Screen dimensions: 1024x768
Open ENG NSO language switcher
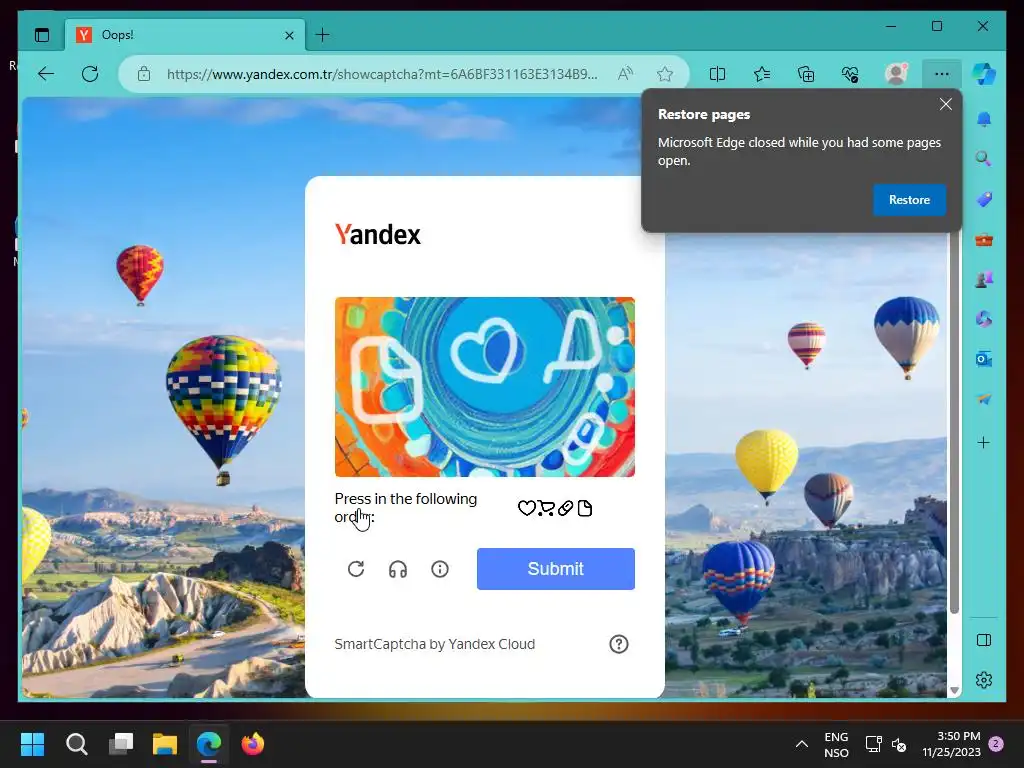click(x=836, y=744)
